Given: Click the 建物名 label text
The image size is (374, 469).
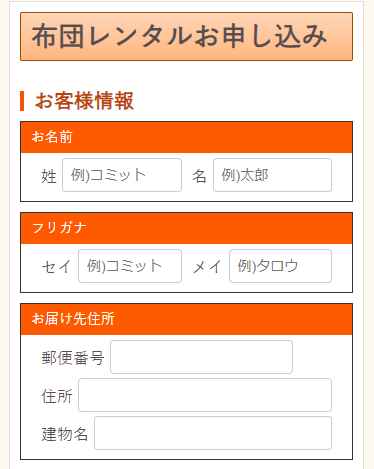Looking at the screenshot, I should point(65,434).
